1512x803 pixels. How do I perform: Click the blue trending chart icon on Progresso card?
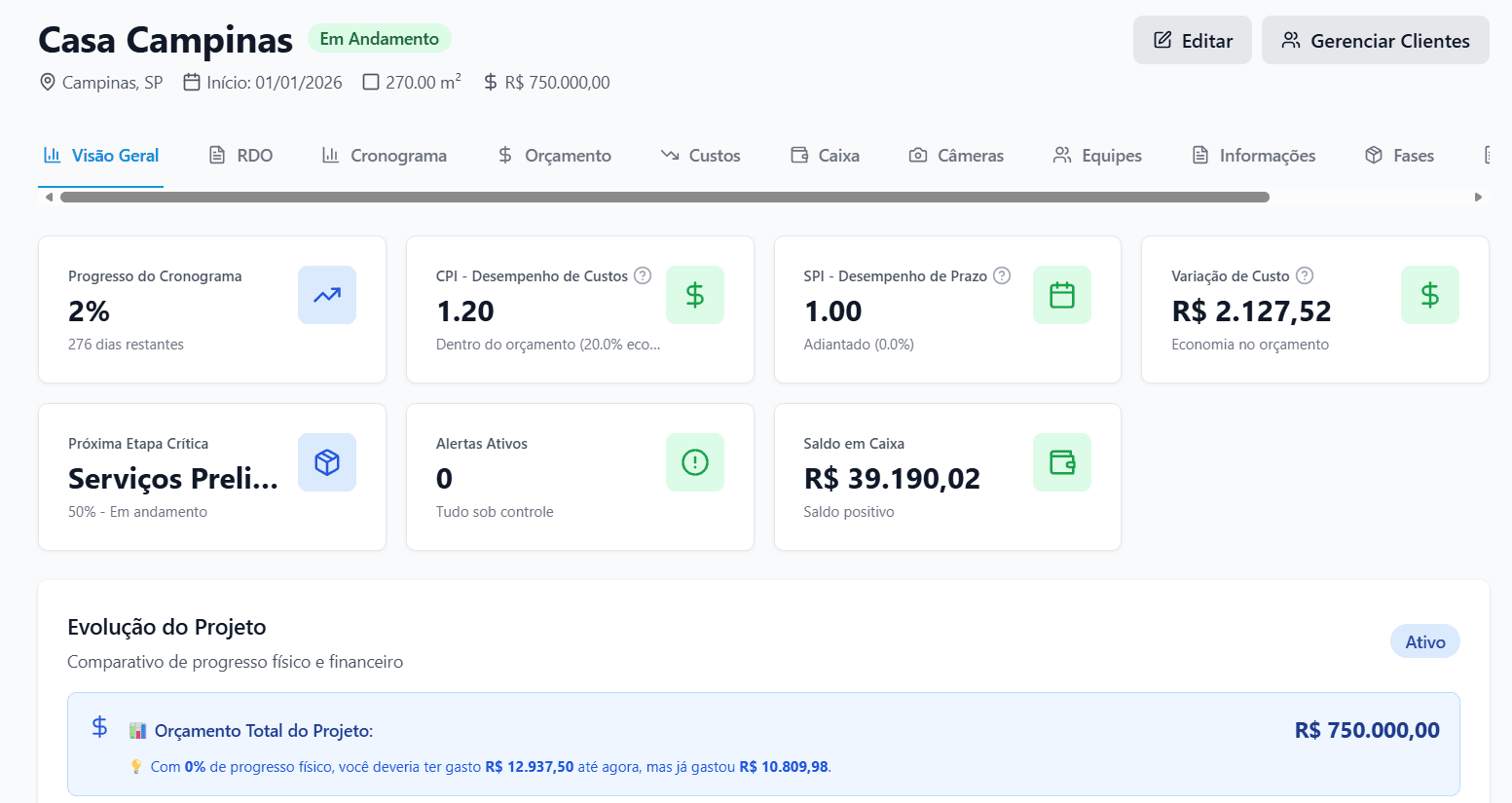(x=327, y=295)
